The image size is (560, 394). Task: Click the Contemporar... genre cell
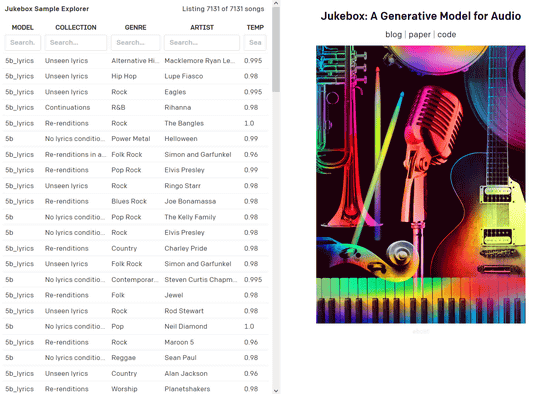click(x=135, y=280)
